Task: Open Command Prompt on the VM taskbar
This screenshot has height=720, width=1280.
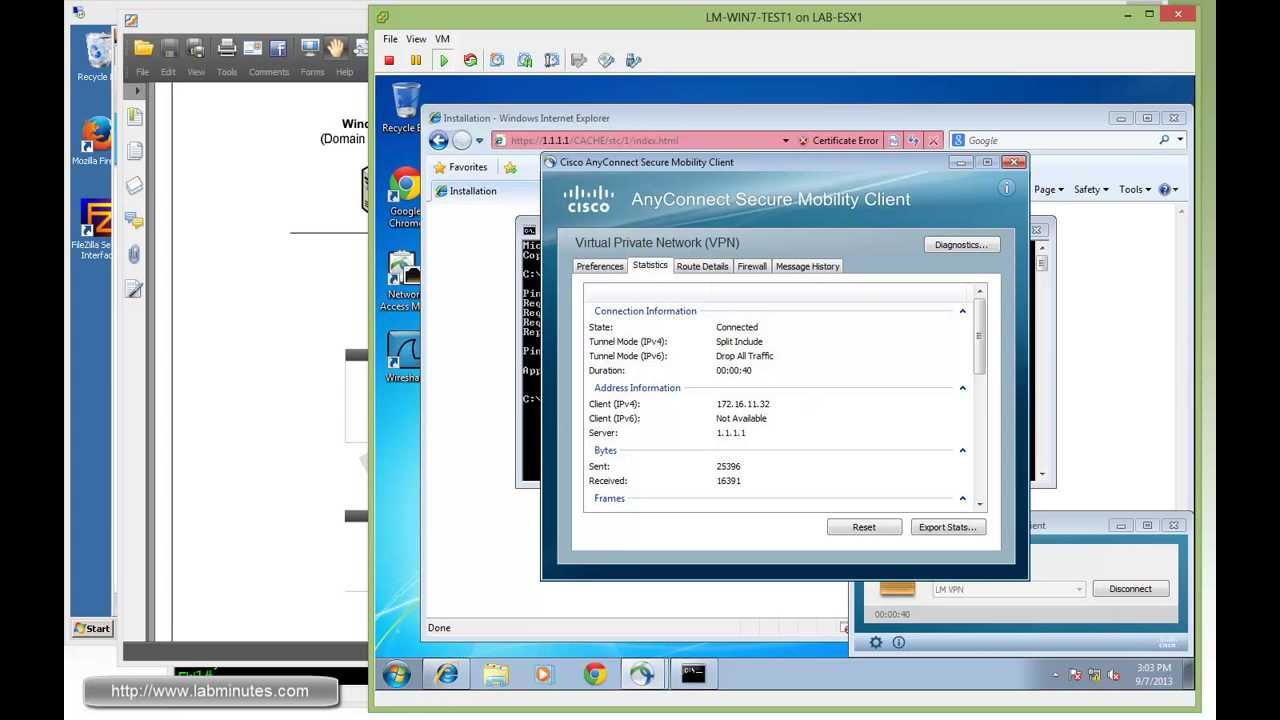Action: [693, 674]
